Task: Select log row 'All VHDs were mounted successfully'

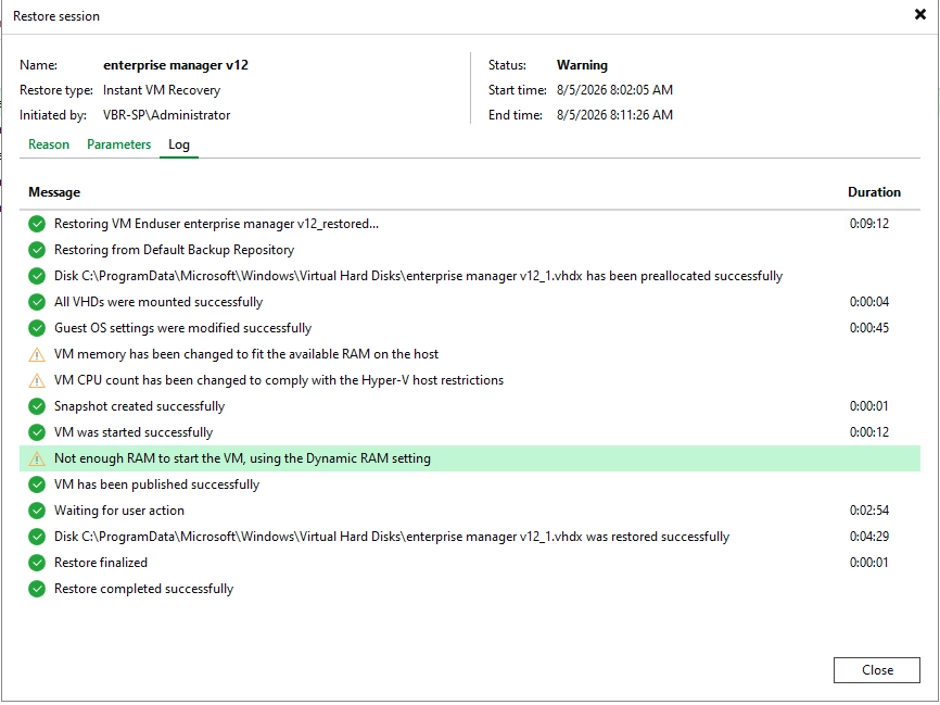Action: pos(470,302)
